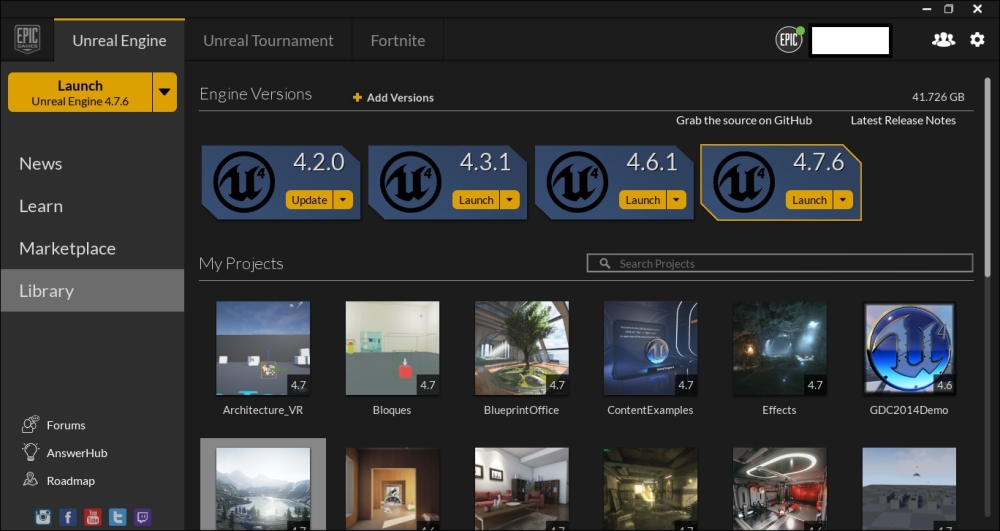
Task: Select the red sofa living room thumbnail
Action: 522,488
